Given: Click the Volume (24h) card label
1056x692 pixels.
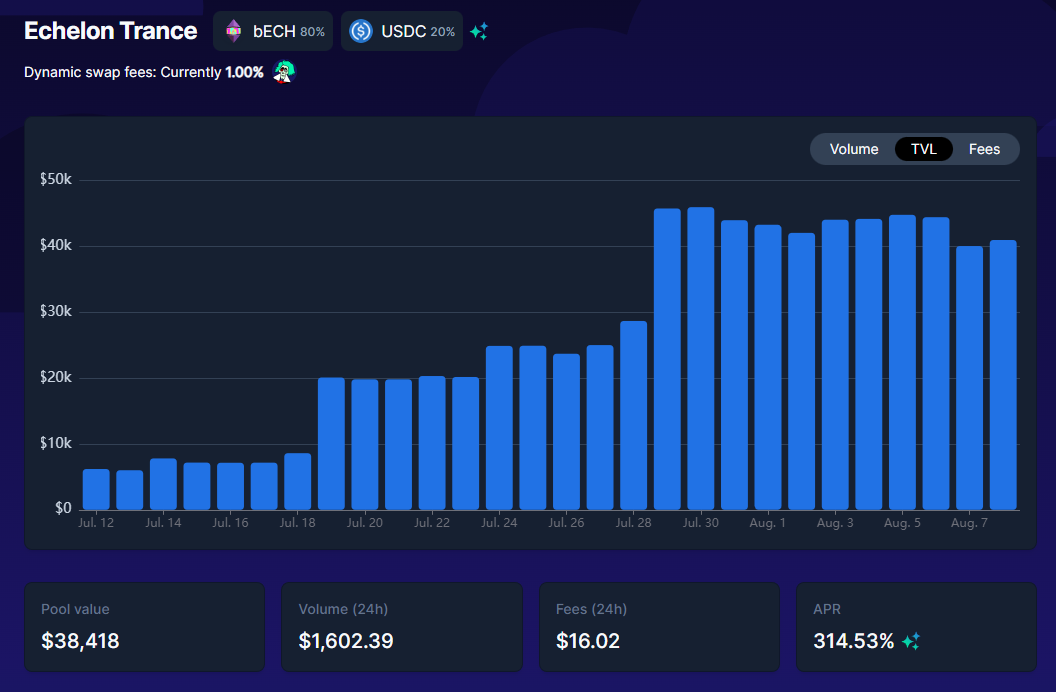Looking at the screenshot, I should pos(343,609).
